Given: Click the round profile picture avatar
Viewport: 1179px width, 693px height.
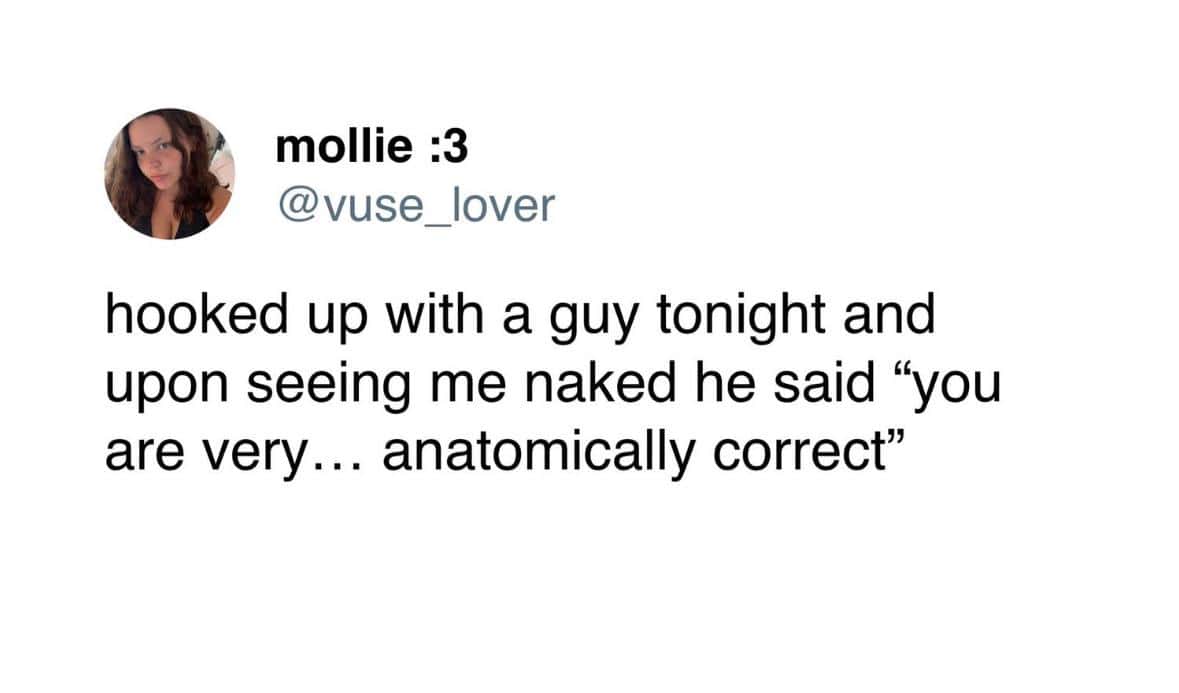Looking at the screenshot, I should [x=169, y=174].
